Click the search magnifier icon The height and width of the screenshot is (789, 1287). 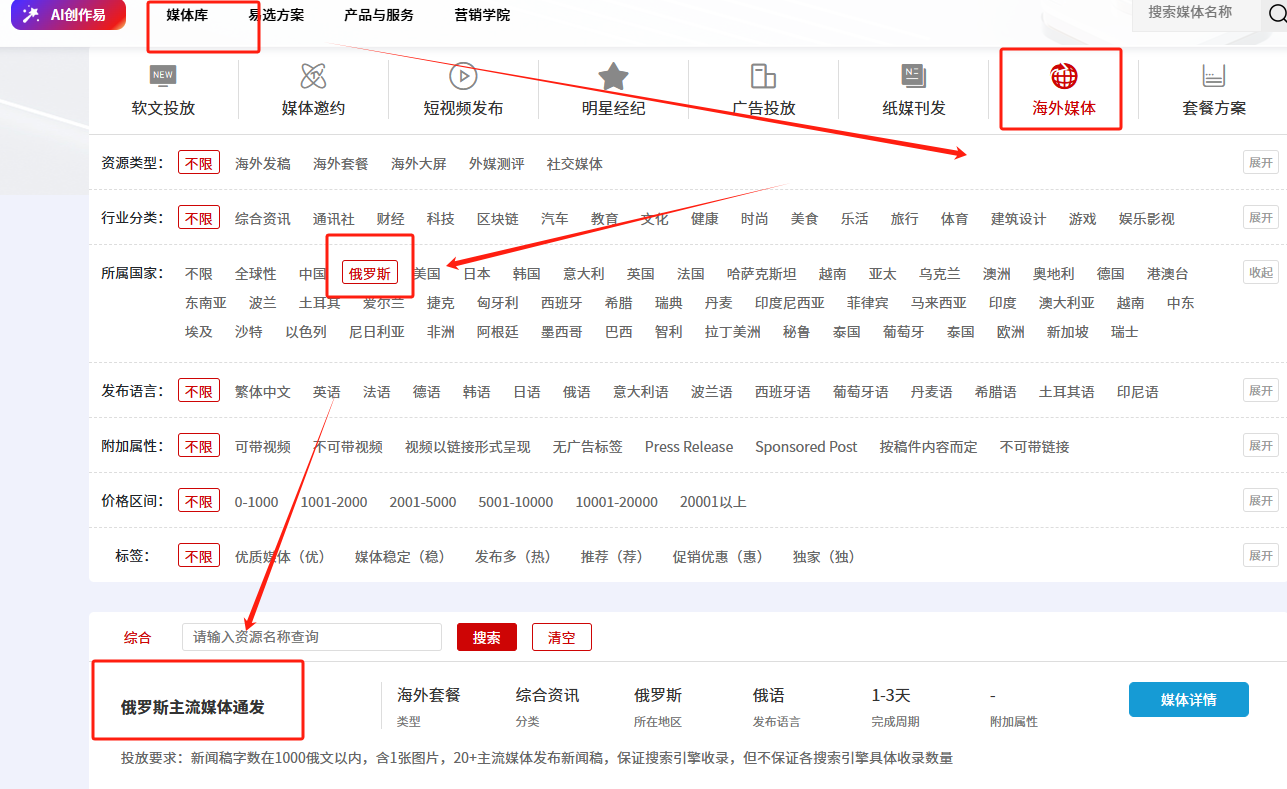[x=1277, y=14]
